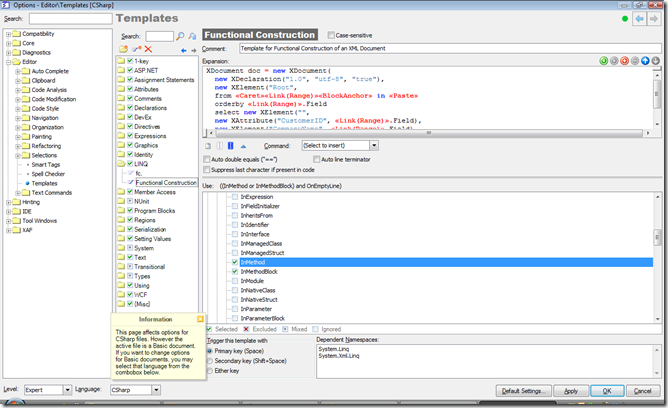Screen dimensions: 668x408
Task: Uncheck the ASP.NET template category checkbox
Action: 130,70
